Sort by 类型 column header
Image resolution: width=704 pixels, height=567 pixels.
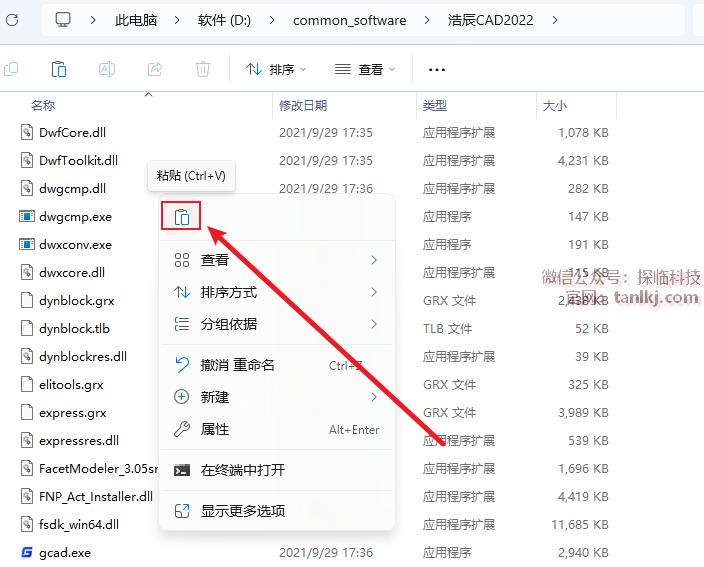435,105
